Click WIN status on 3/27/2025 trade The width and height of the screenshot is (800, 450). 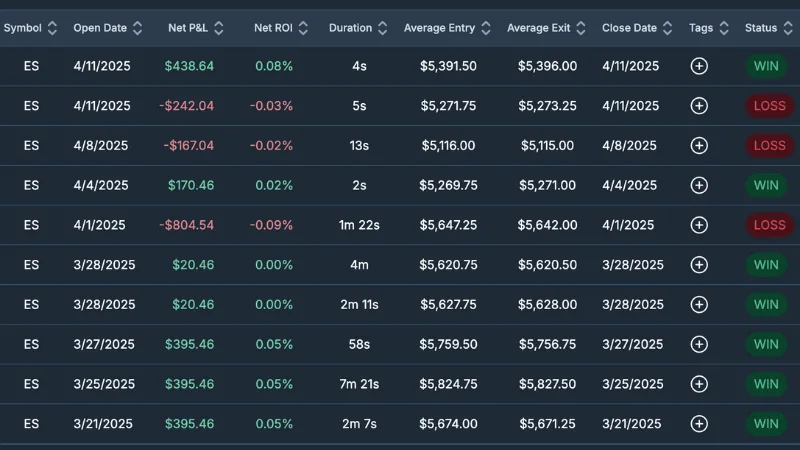coord(766,344)
